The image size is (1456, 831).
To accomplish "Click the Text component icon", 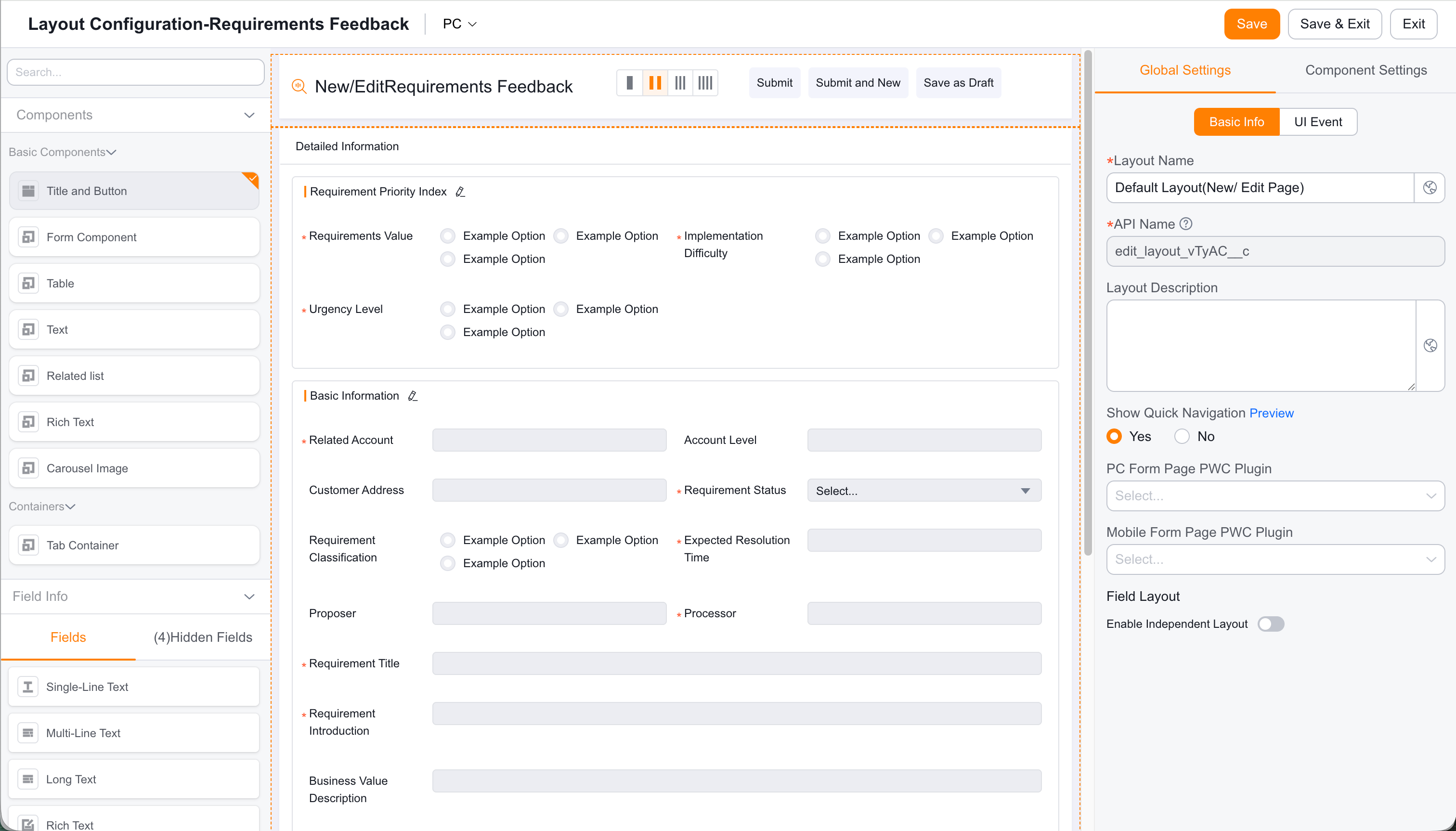I will tap(28, 329).
